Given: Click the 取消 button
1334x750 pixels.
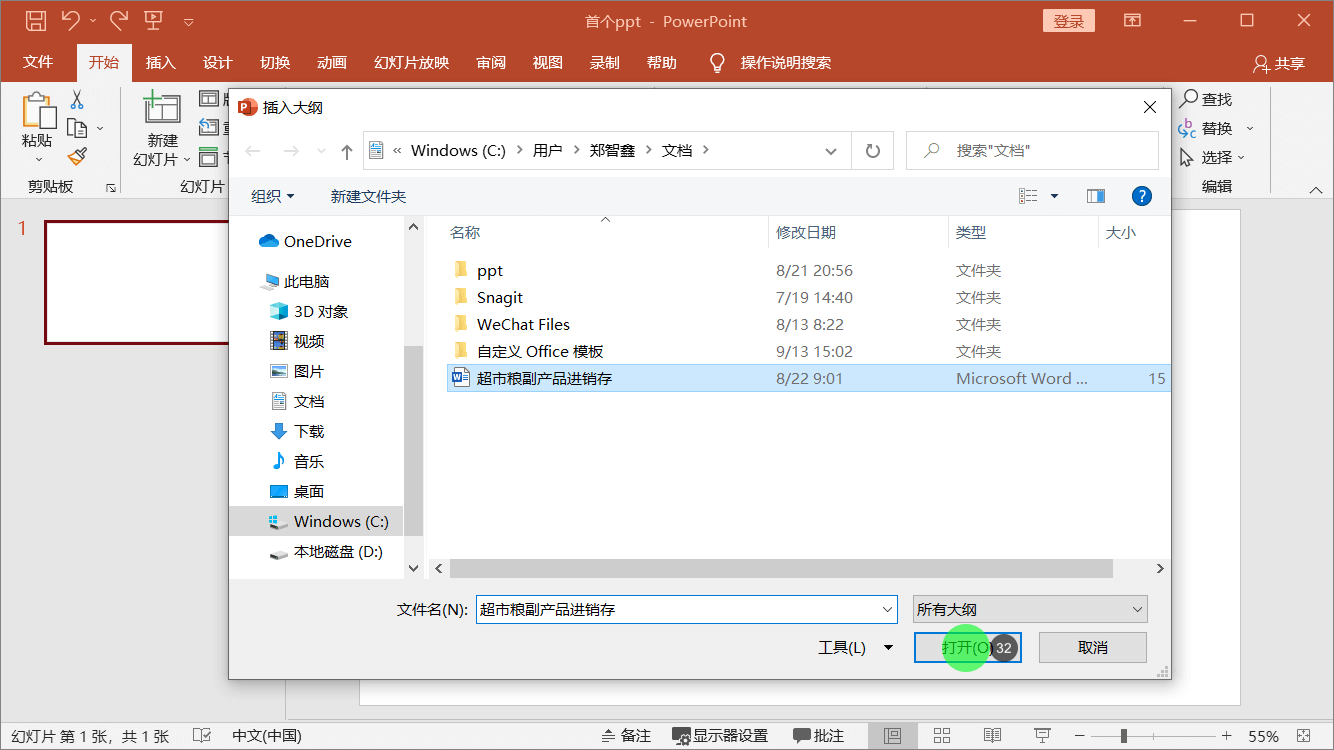Looking at the screenshot, I should click(1093, 648).
